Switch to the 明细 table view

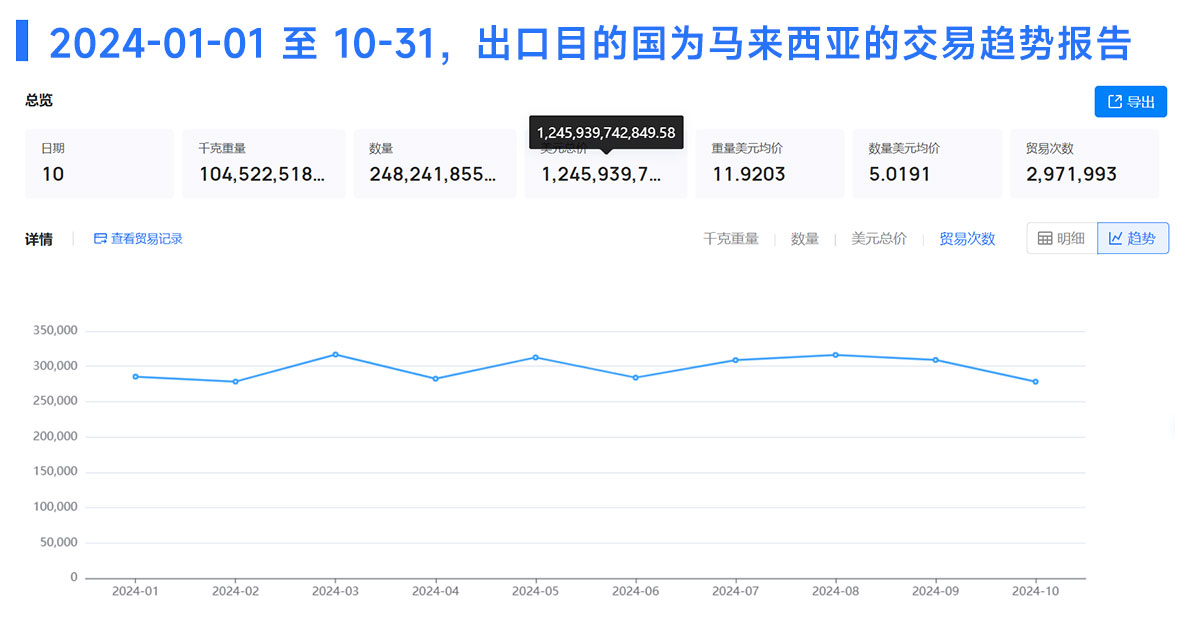(x=1062, y=238)
